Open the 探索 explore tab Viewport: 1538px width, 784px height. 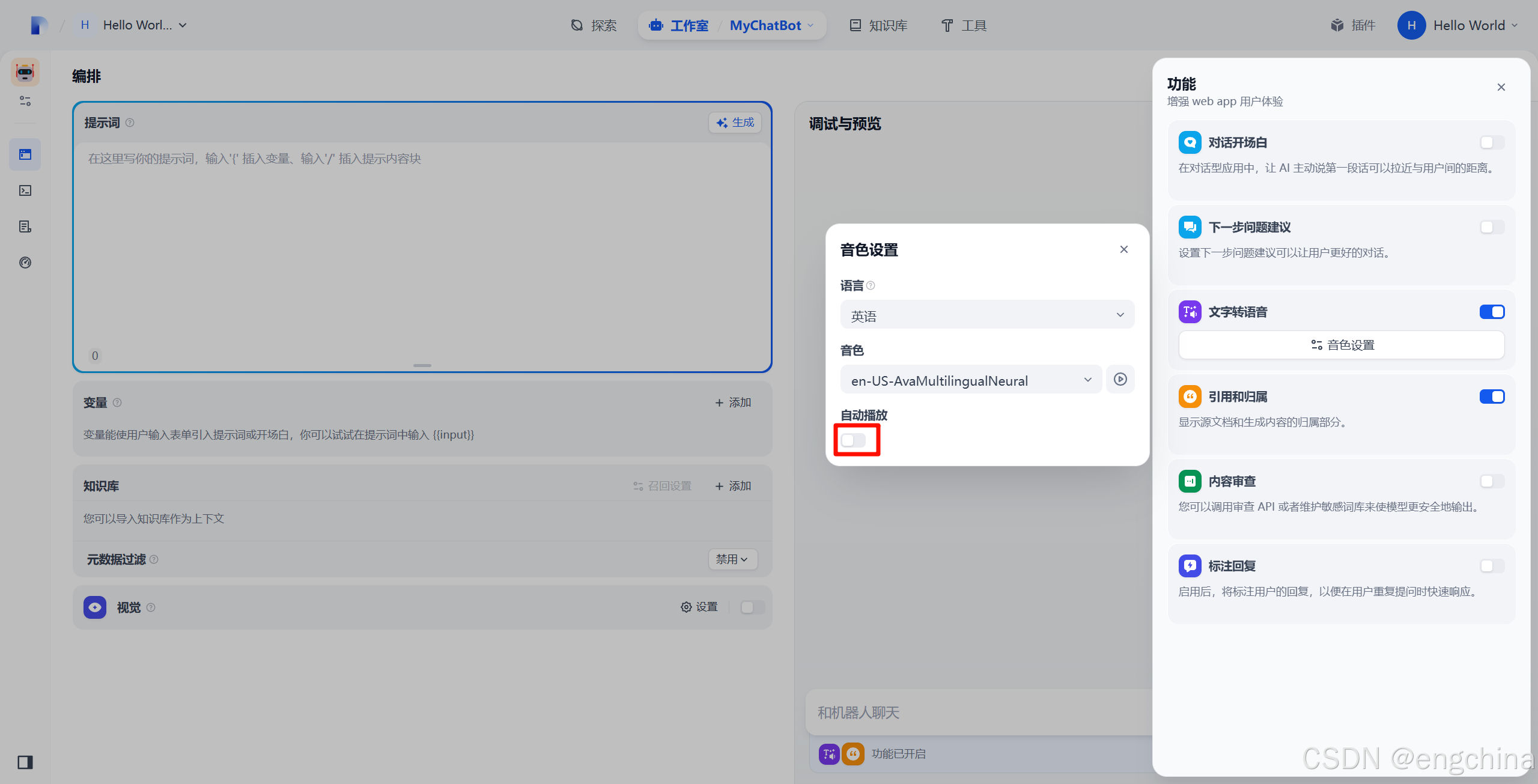click(x=594, y=25)
